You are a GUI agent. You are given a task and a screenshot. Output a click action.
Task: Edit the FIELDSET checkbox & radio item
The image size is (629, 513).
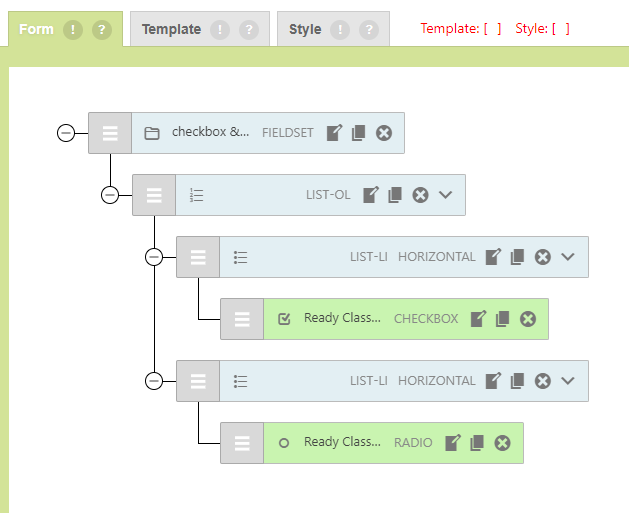(335, 133)
